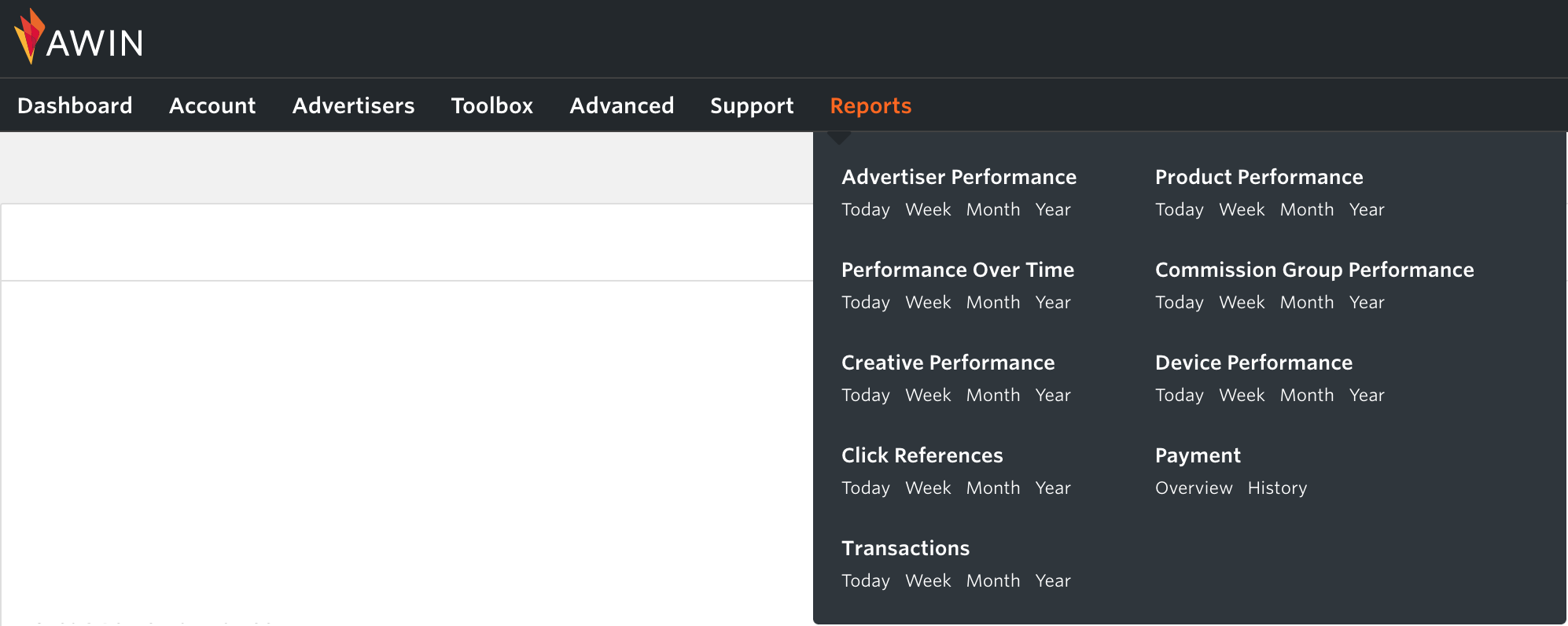
Task: View Performance Over Time for Year
Action: click(x=1053, y=303)
